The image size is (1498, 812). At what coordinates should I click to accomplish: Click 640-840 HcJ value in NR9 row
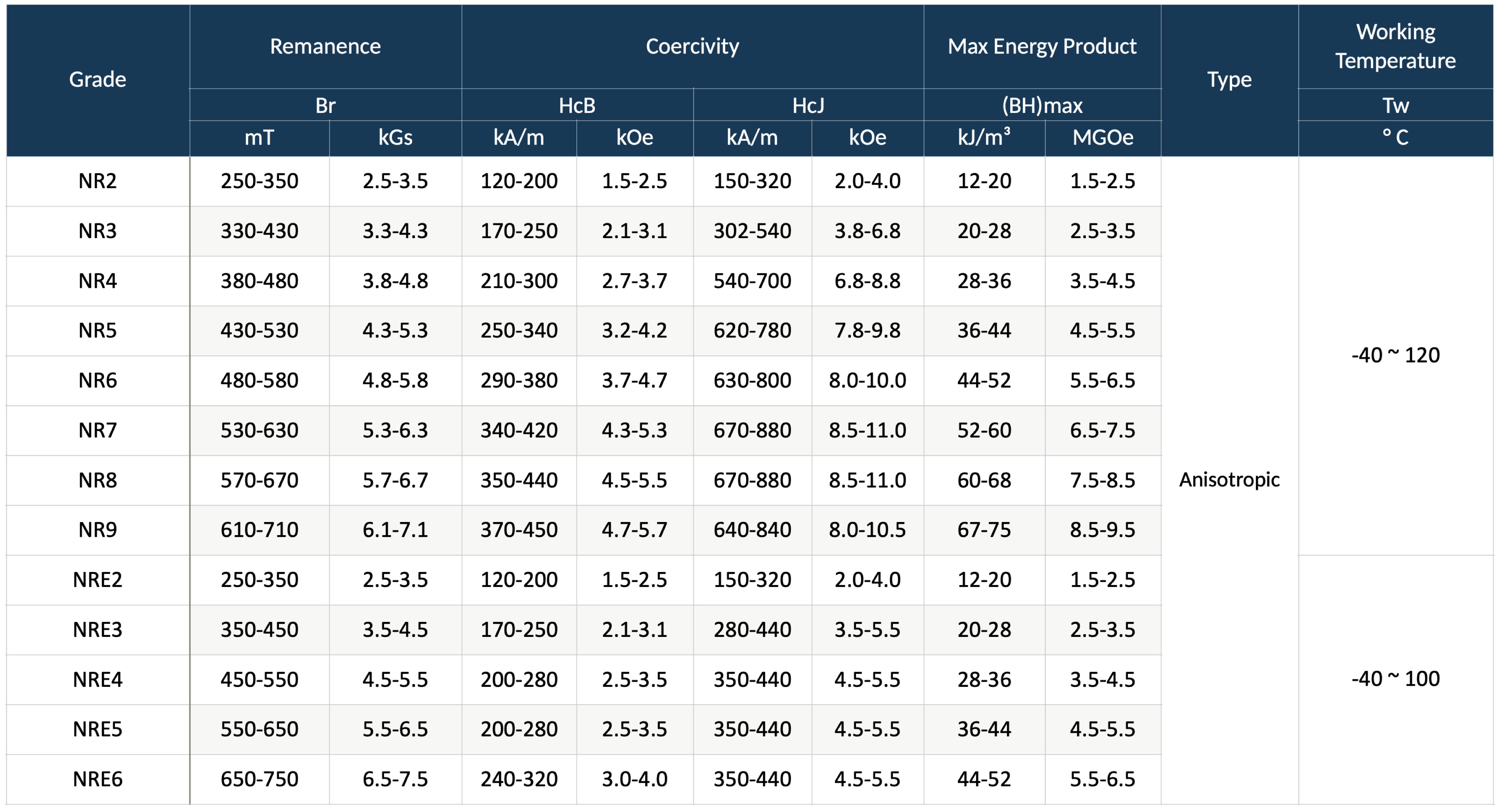pyautogui.click(x=752, y=530)
